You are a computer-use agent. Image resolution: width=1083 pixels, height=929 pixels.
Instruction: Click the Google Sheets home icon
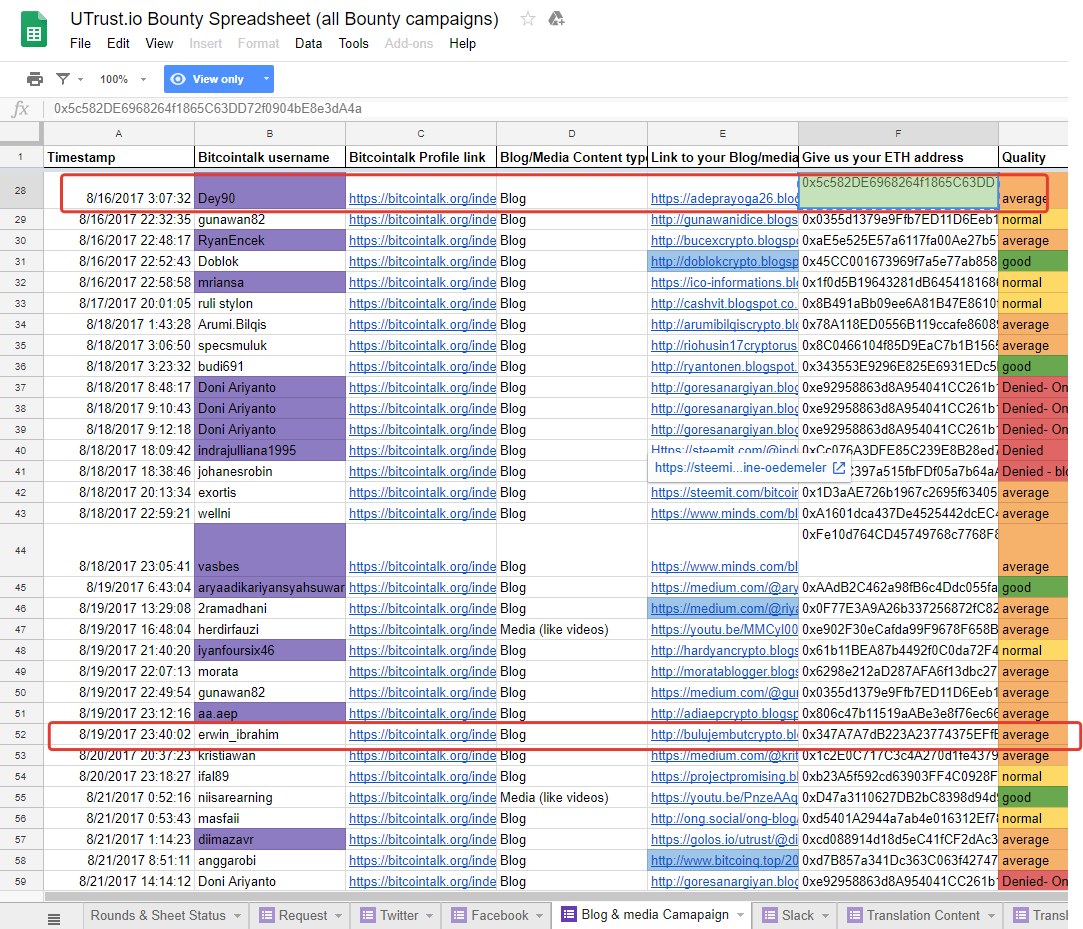click(34, 30)
